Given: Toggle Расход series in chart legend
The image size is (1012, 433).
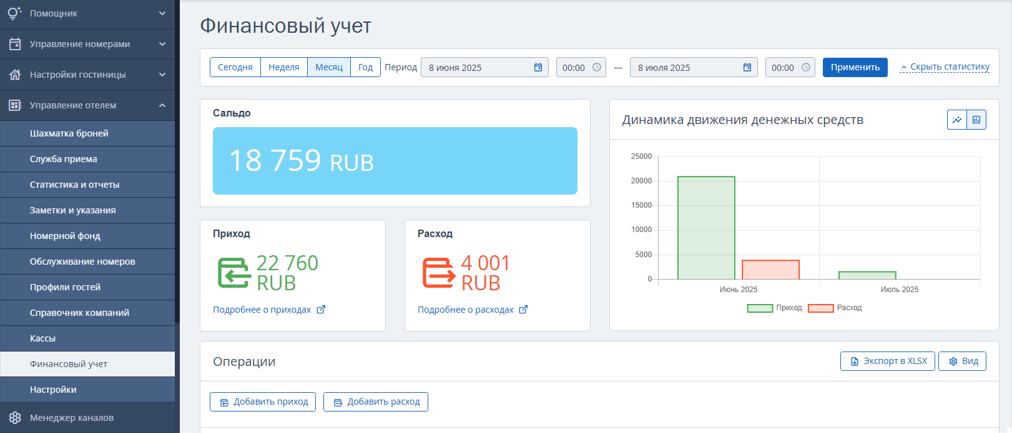Looking at the screenshot, I should click(x=835, y=308).
